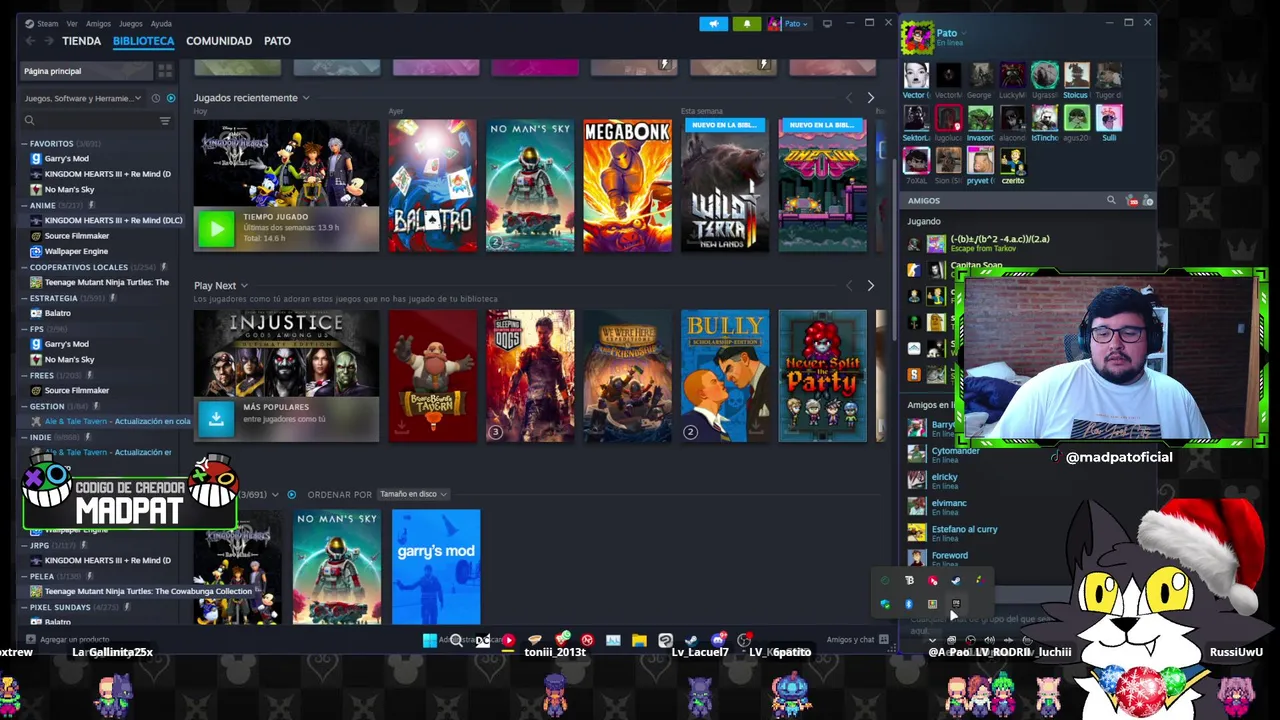
Task: Open File Explorer folder icon on taskbar
Action: click(639, 640)
